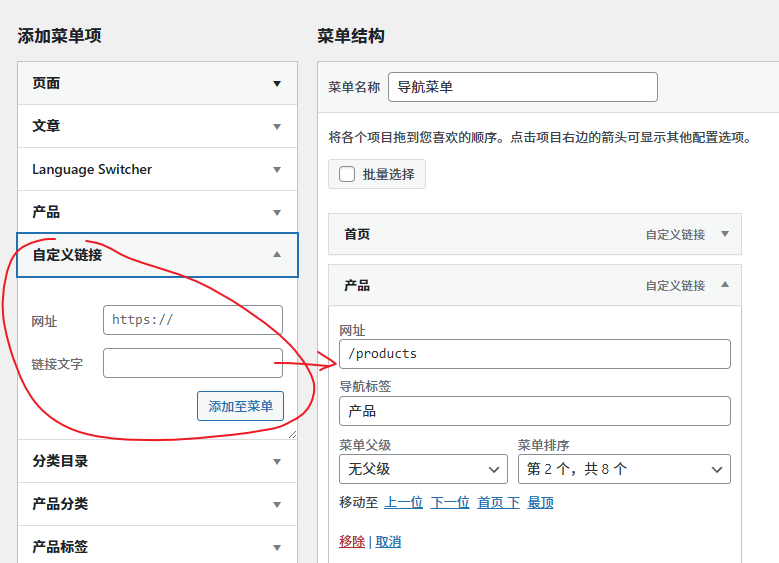
Task: Expand the 产品分类 section
Action: (277, 505)
